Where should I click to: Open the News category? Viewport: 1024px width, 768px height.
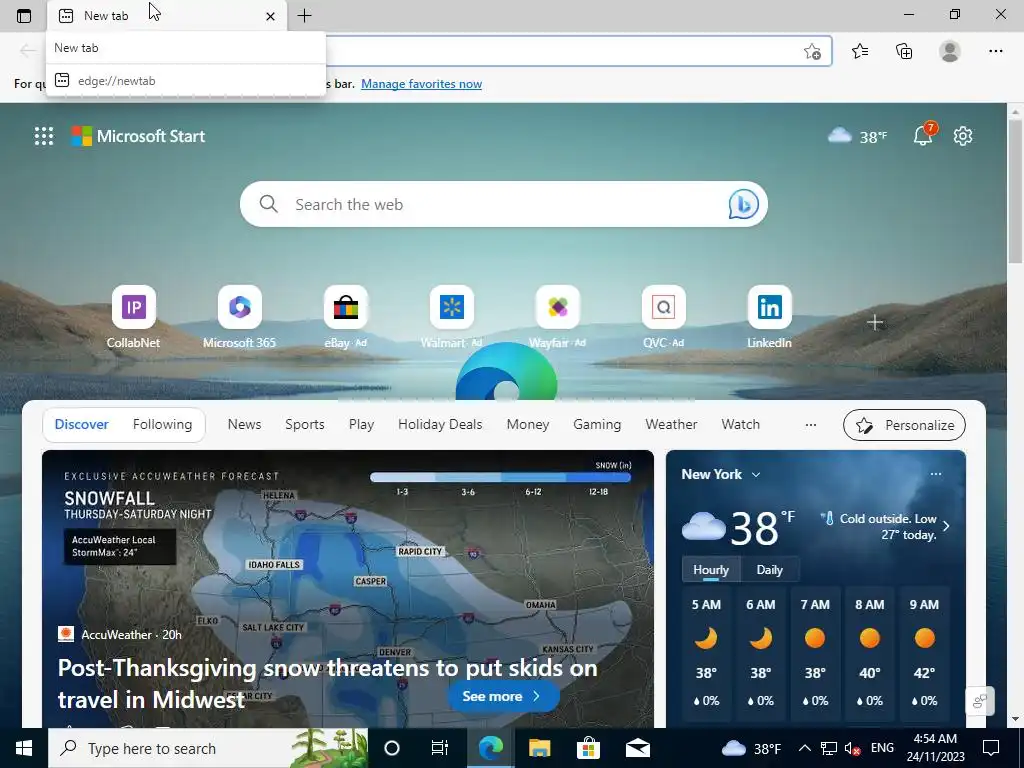pyautogui.click(x=244, y=424)
